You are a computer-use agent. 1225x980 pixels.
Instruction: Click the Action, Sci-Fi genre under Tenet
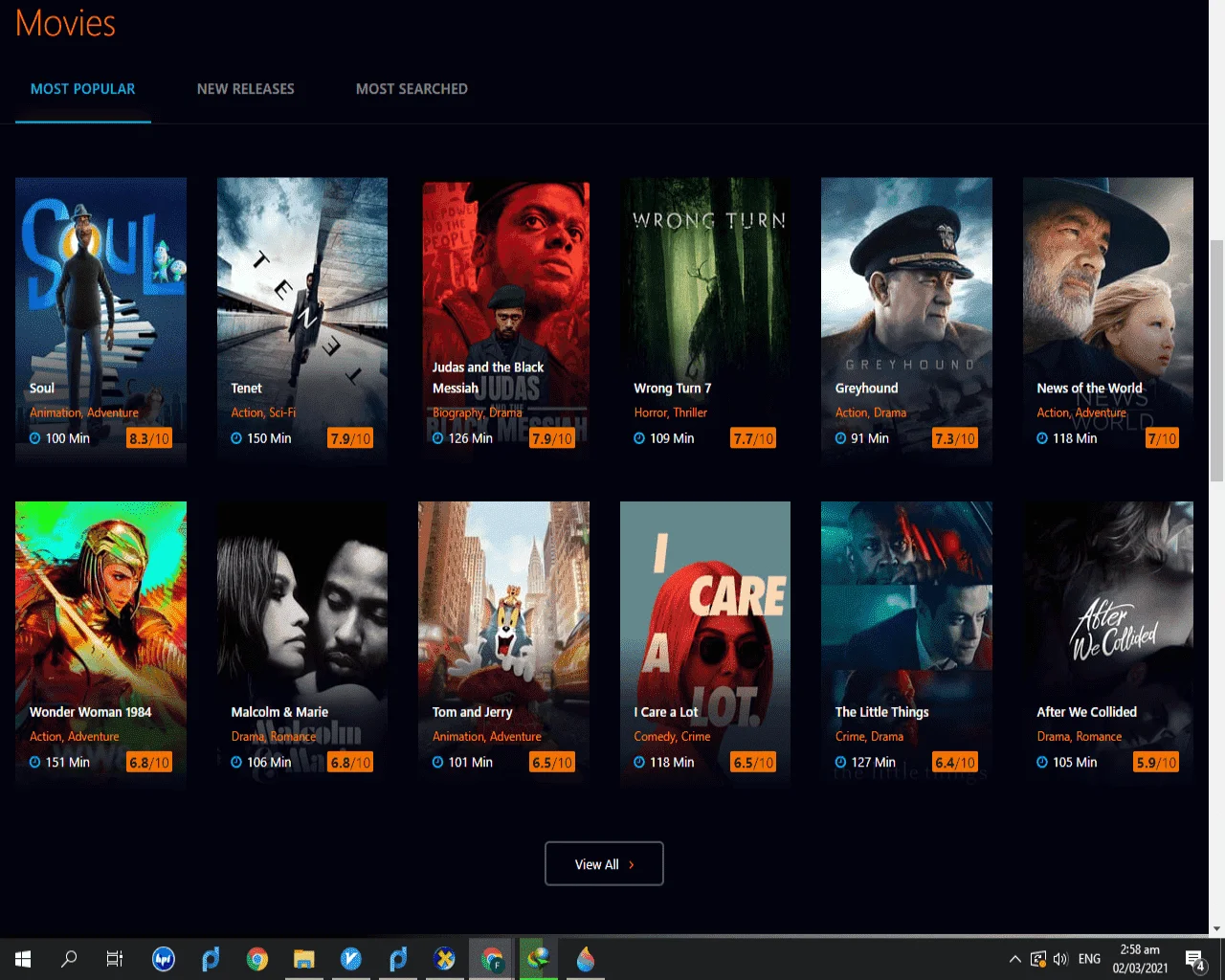point(263,413)
